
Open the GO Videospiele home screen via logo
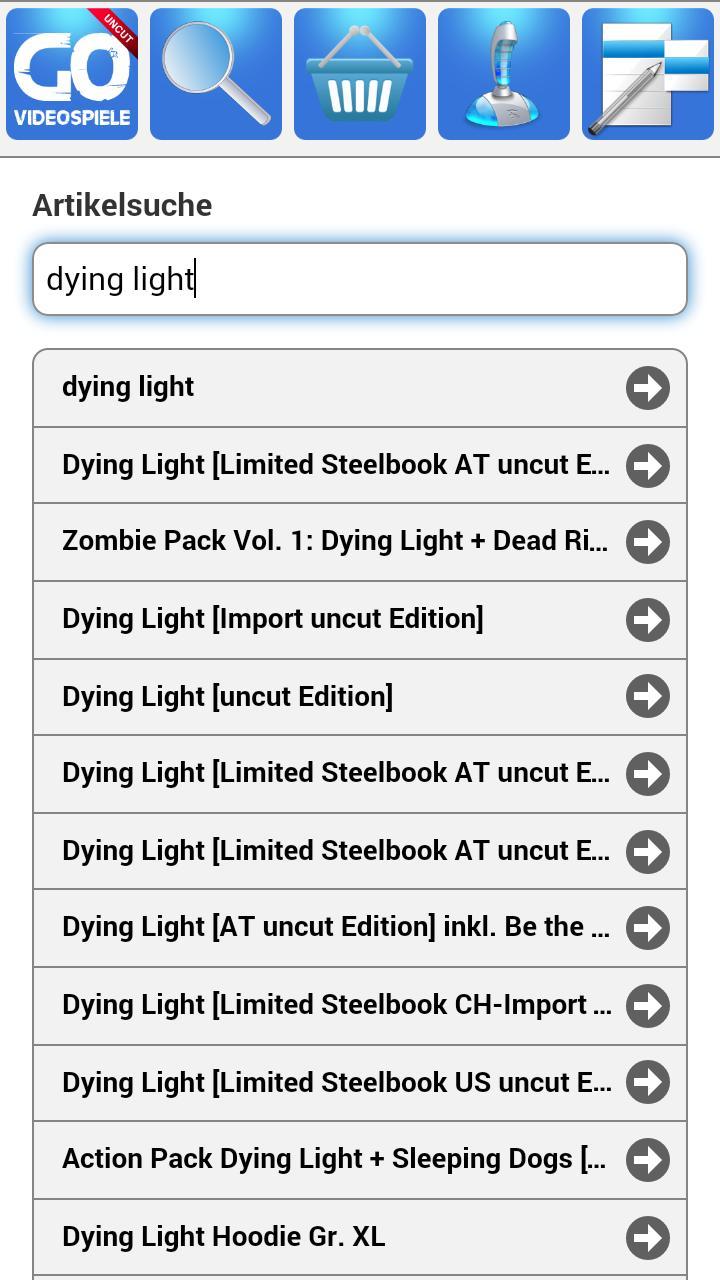(x=71, y=72)
